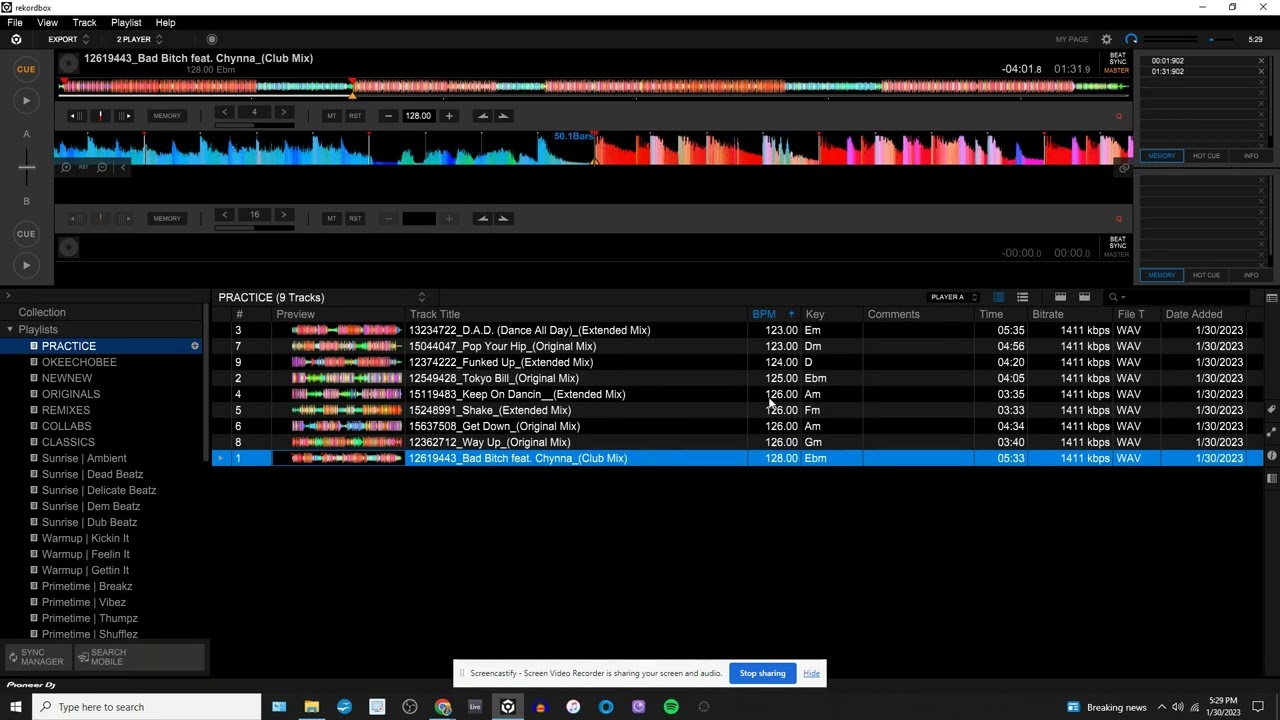This screenshot has width=1280, height=720.
Task: Open the column settings icon at right
Action: 1272,298
